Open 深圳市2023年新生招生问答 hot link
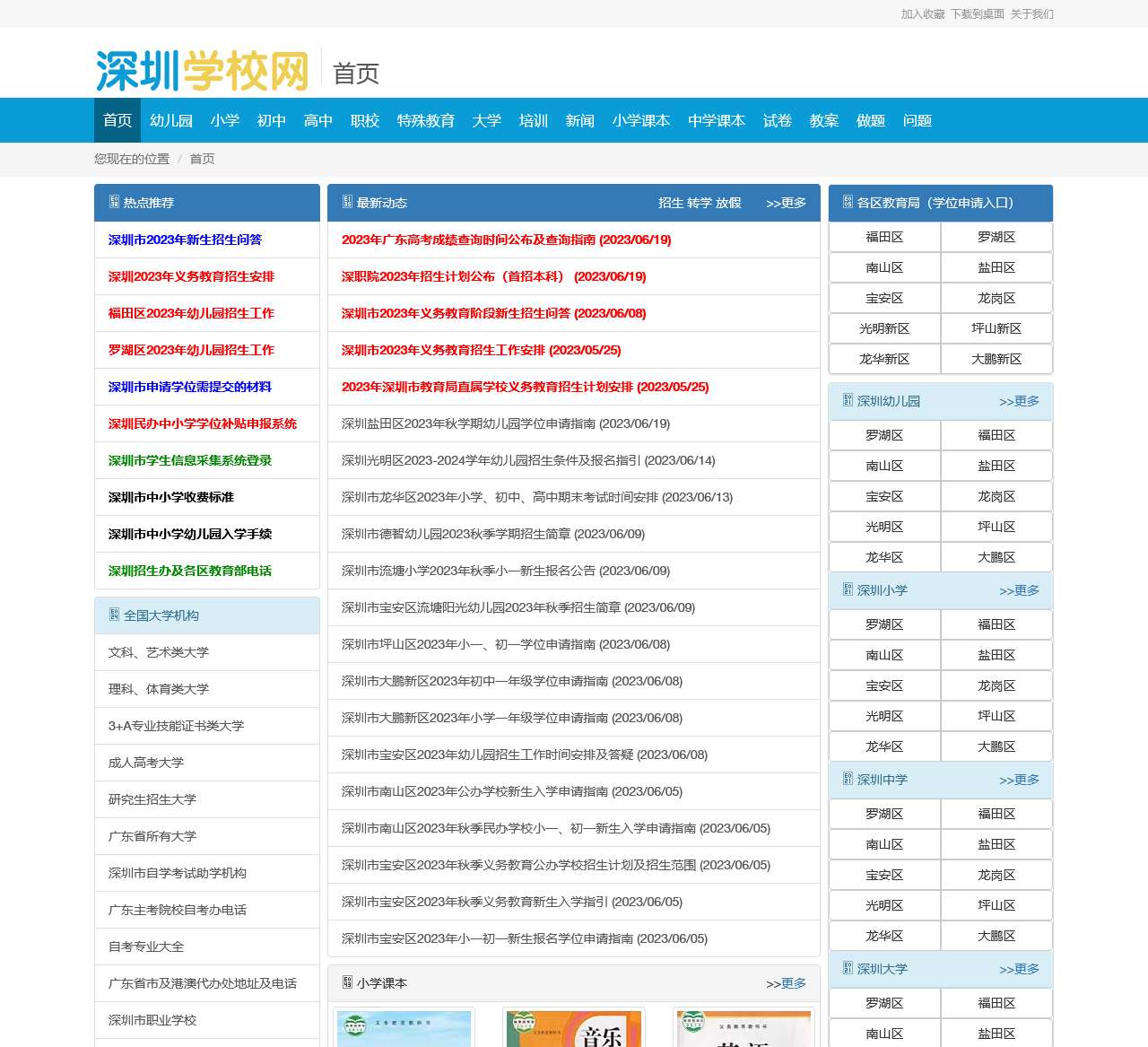 (x=185, y=240)
